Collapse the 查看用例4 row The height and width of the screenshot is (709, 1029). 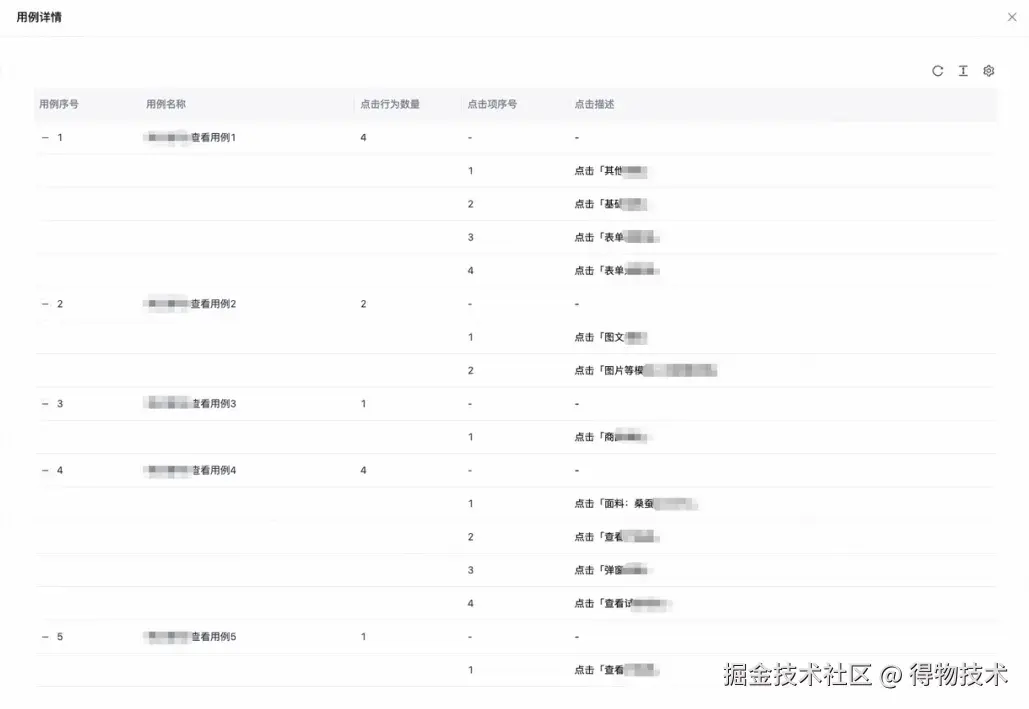[x=44, y=470]
